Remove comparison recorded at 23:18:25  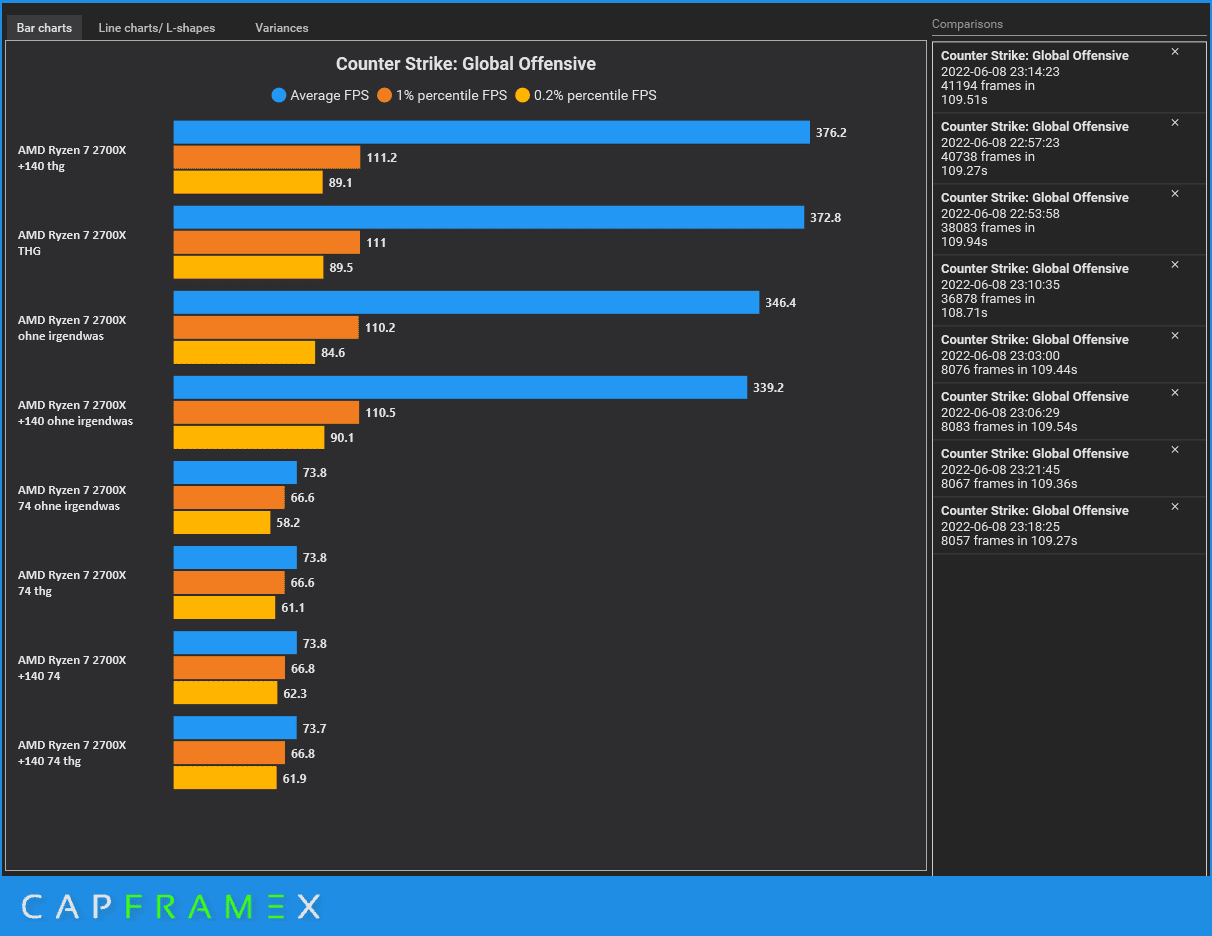[x=1175, y=506]
